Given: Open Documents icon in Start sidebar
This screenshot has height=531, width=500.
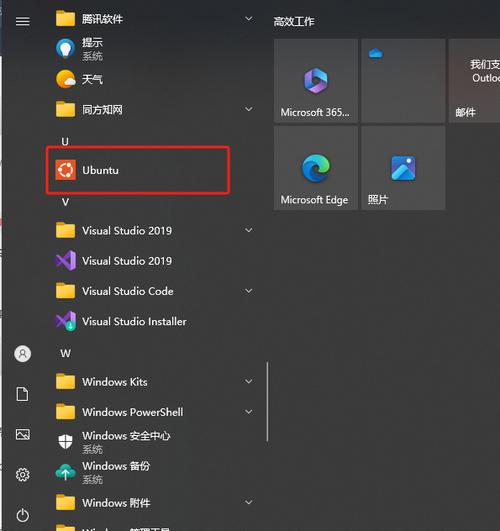Looking at the screenshot, I should coord(23,394).
